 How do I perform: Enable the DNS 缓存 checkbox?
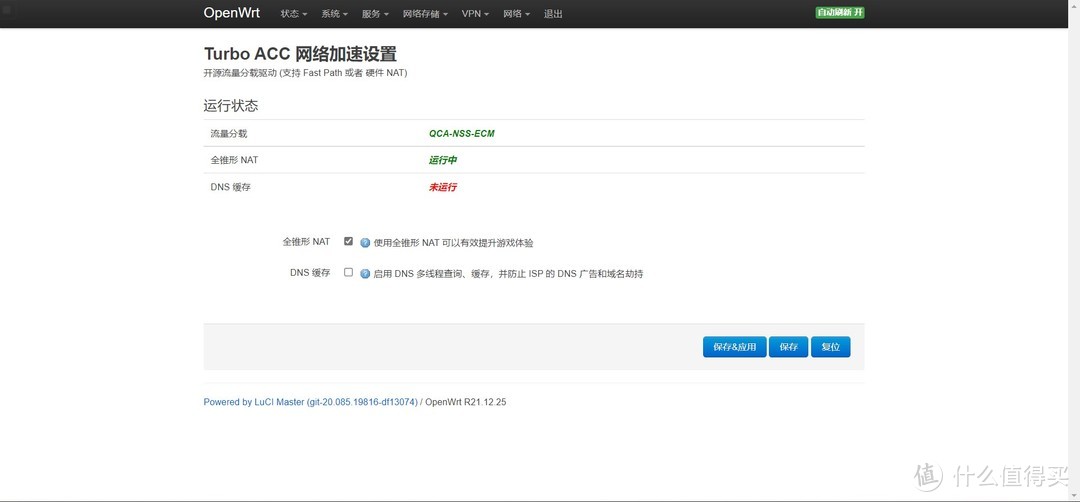[349, 272]
